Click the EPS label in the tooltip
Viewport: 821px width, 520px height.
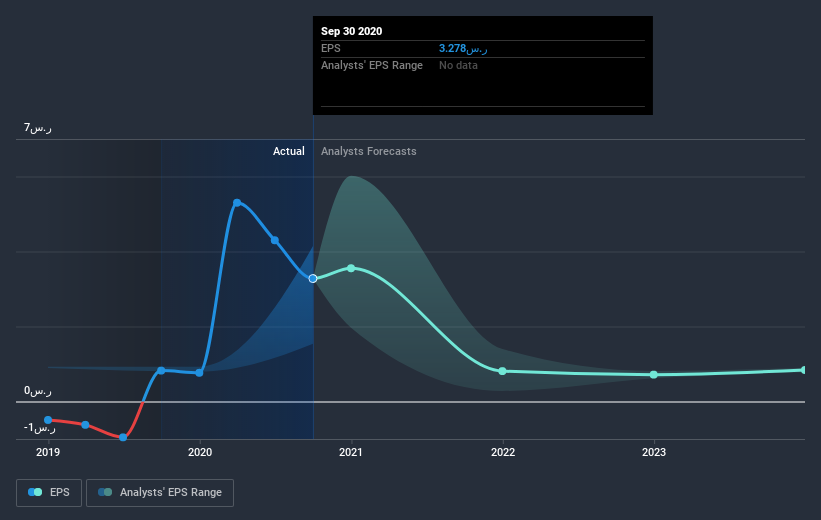(x=330, y=48)
